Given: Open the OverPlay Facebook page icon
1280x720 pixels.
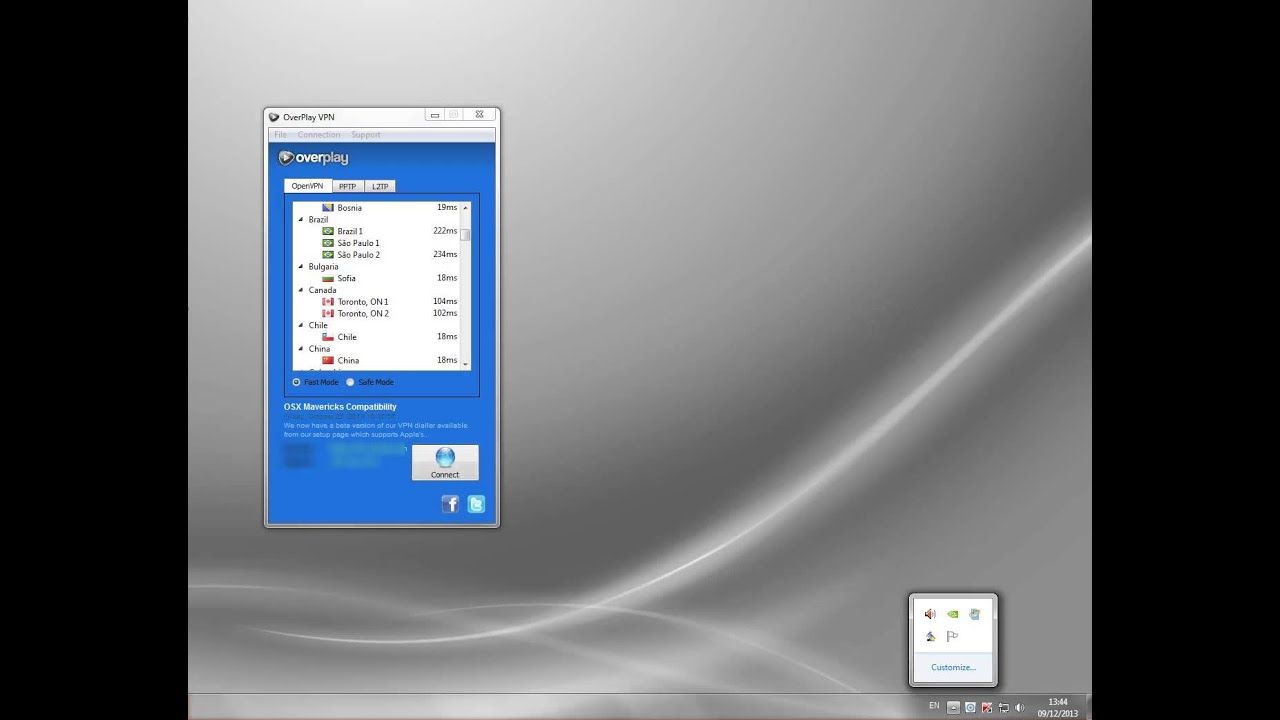Looking at the screenshot, I should [450, 504].
